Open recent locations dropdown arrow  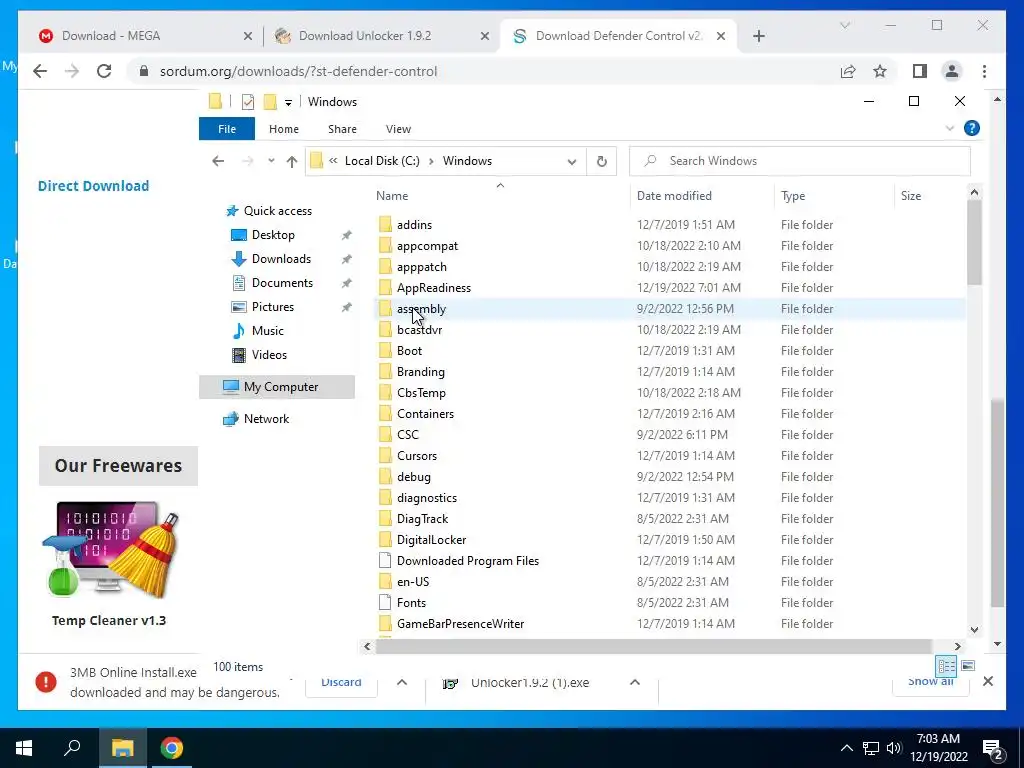(271, 161)
